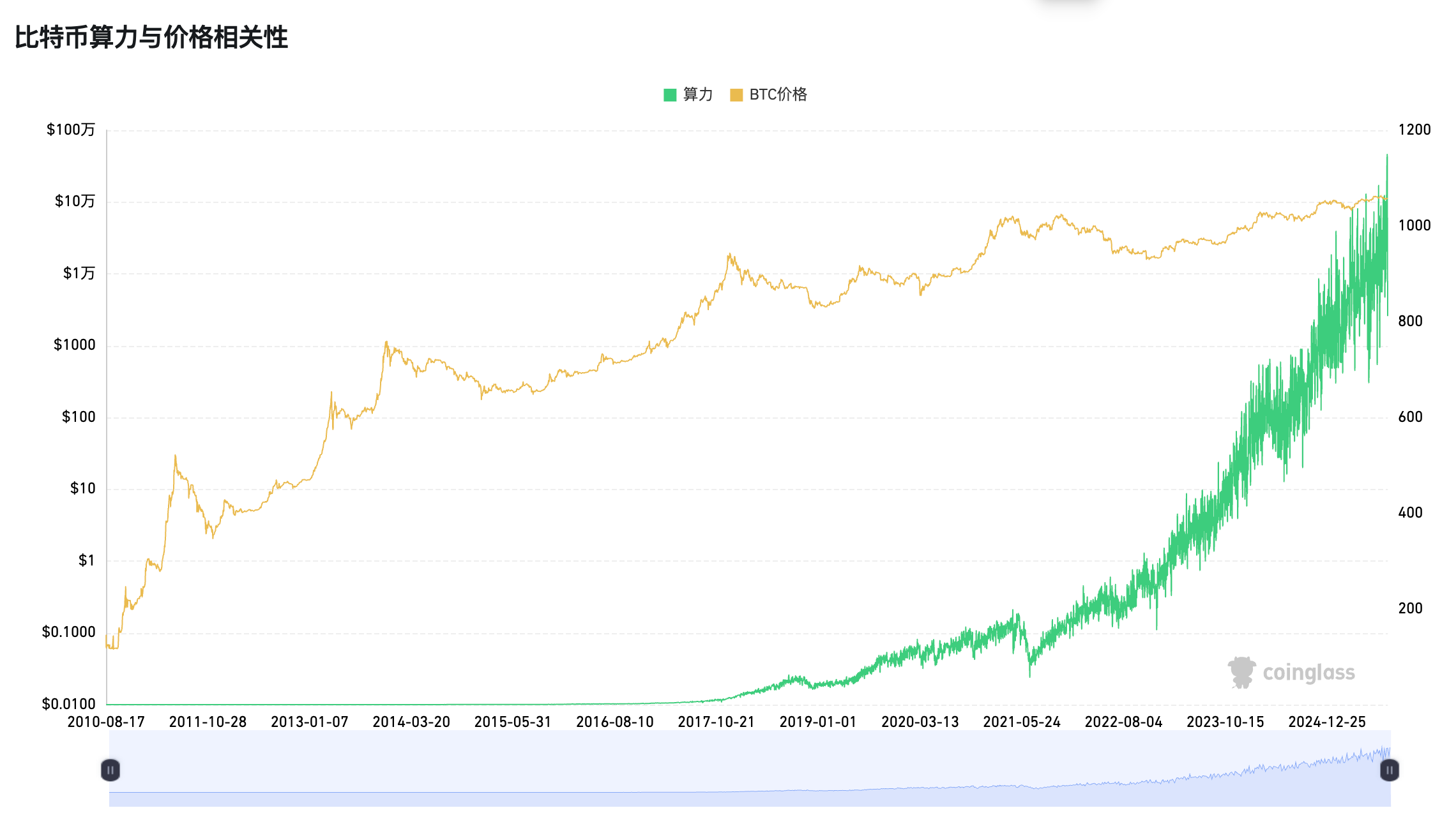Click the $100万 price axis label
Screen dimensions: 1456x831
coord(70,130)
